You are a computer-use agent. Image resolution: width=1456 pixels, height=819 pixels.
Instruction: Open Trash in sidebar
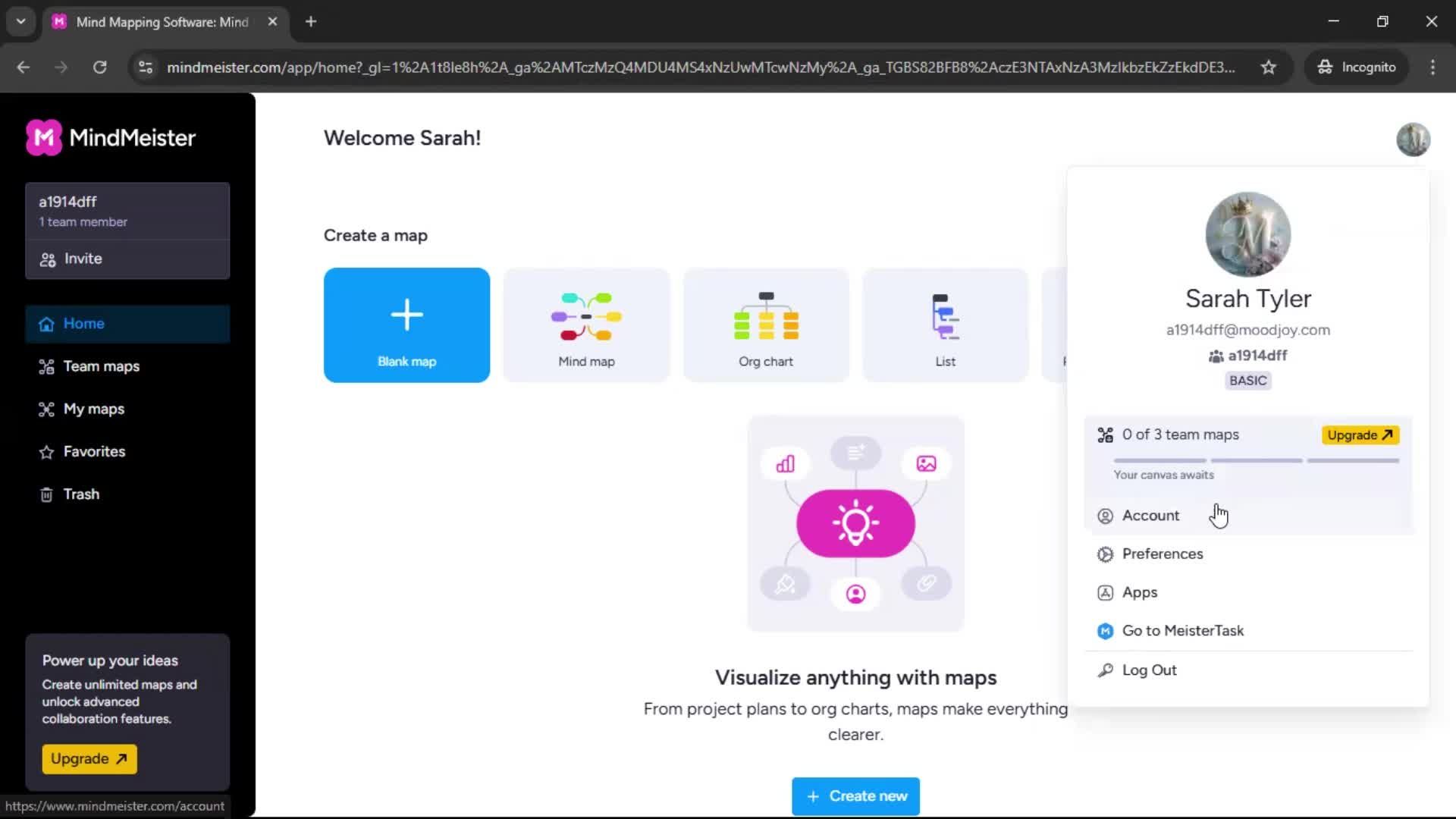(127, 494)
